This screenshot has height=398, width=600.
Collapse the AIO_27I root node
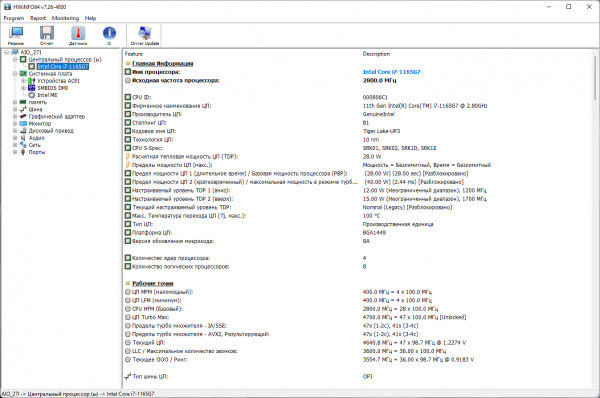(7, 52)
